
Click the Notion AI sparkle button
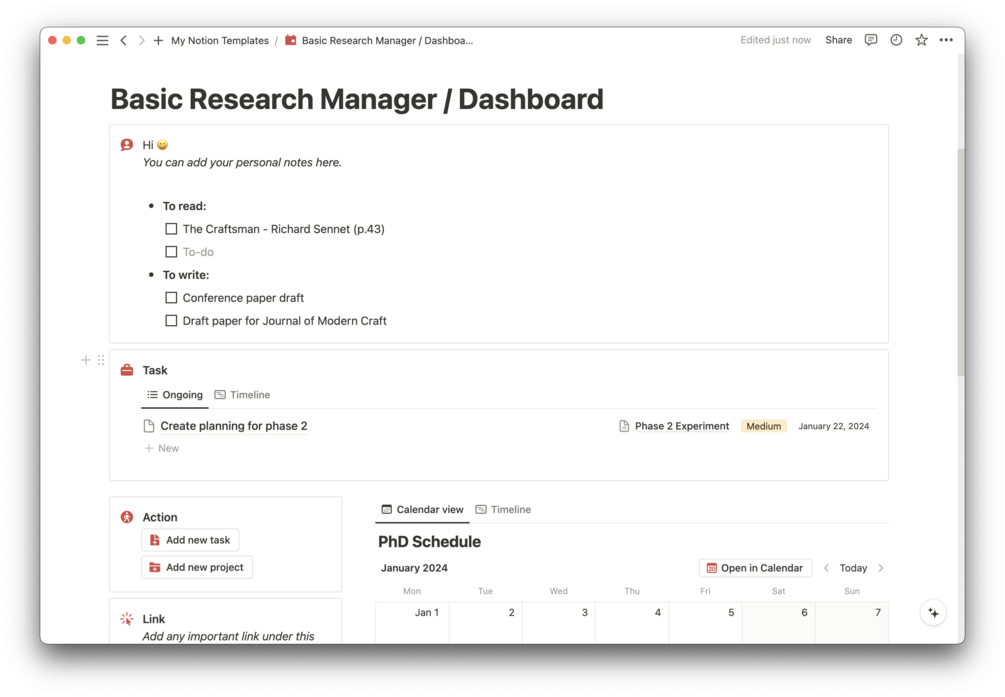[933, 613]
